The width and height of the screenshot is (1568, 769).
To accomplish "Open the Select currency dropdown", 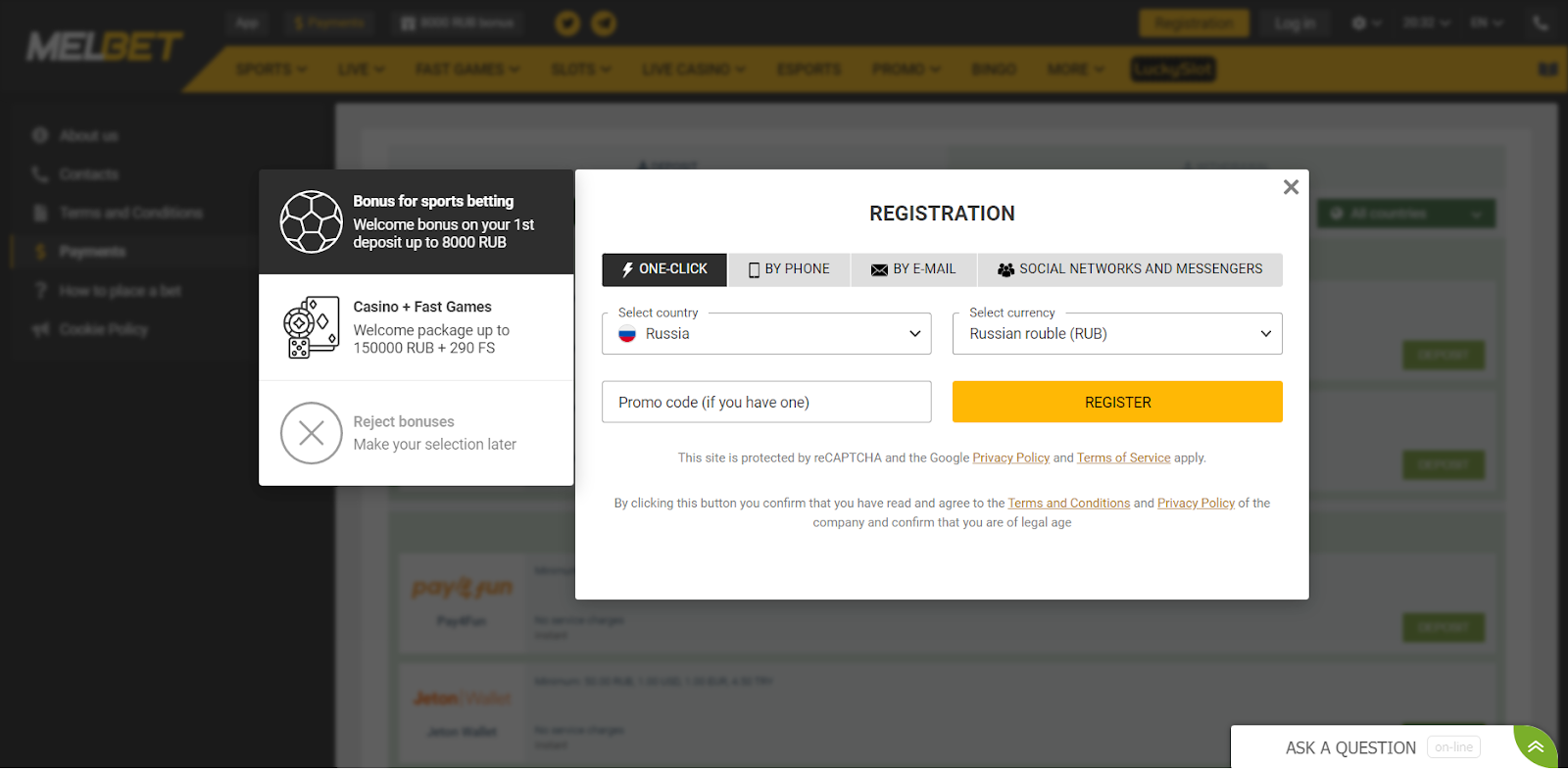I will [x=1117, y=334].
